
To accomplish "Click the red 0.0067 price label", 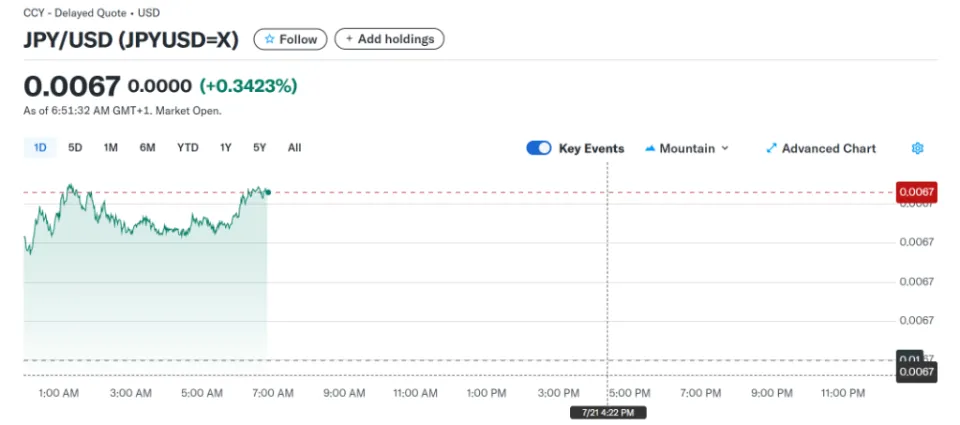I will click(x=916, y=192).
